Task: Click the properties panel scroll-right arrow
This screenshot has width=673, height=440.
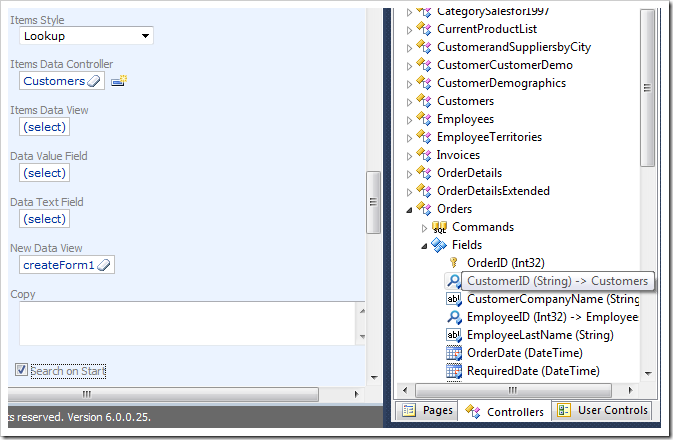Action: click(x=356, y=394)
